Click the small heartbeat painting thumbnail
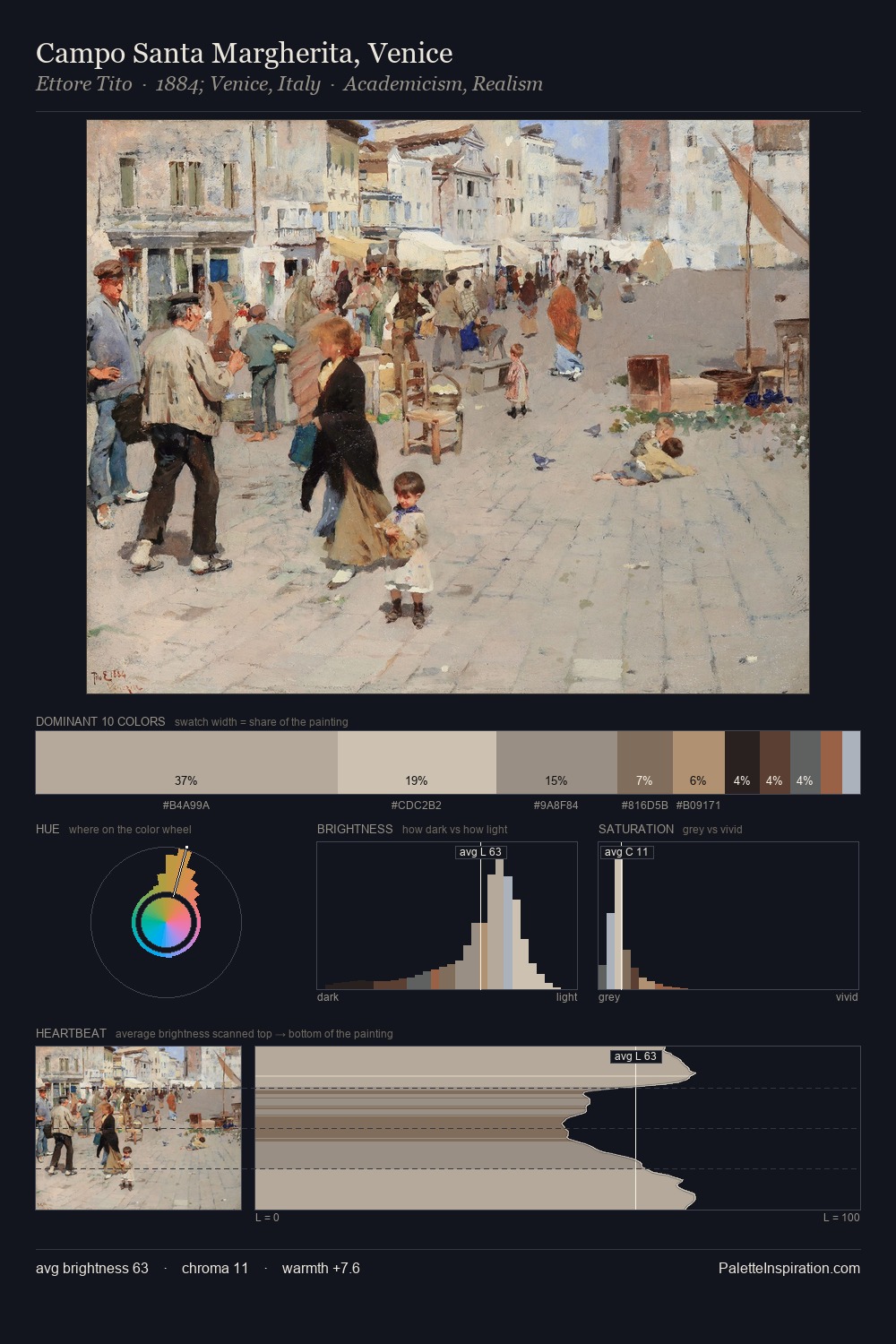 click(139, 1128)
